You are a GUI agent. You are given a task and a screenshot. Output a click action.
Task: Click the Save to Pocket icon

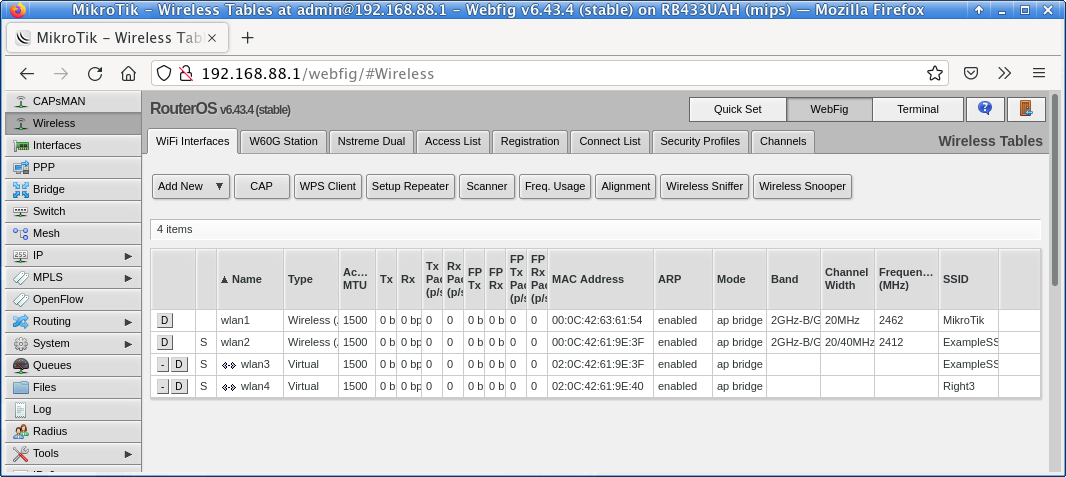click(x=970, y=73)
